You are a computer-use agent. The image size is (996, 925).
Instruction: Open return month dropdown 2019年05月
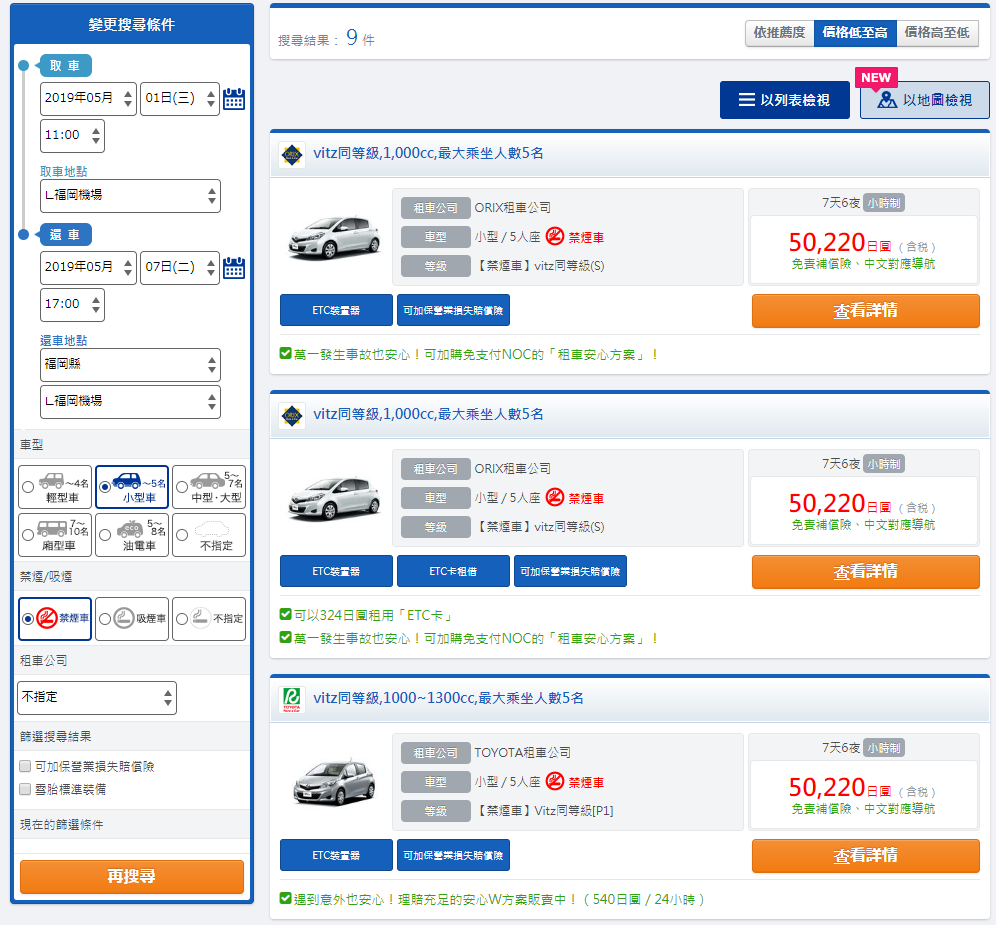(88, 267)
